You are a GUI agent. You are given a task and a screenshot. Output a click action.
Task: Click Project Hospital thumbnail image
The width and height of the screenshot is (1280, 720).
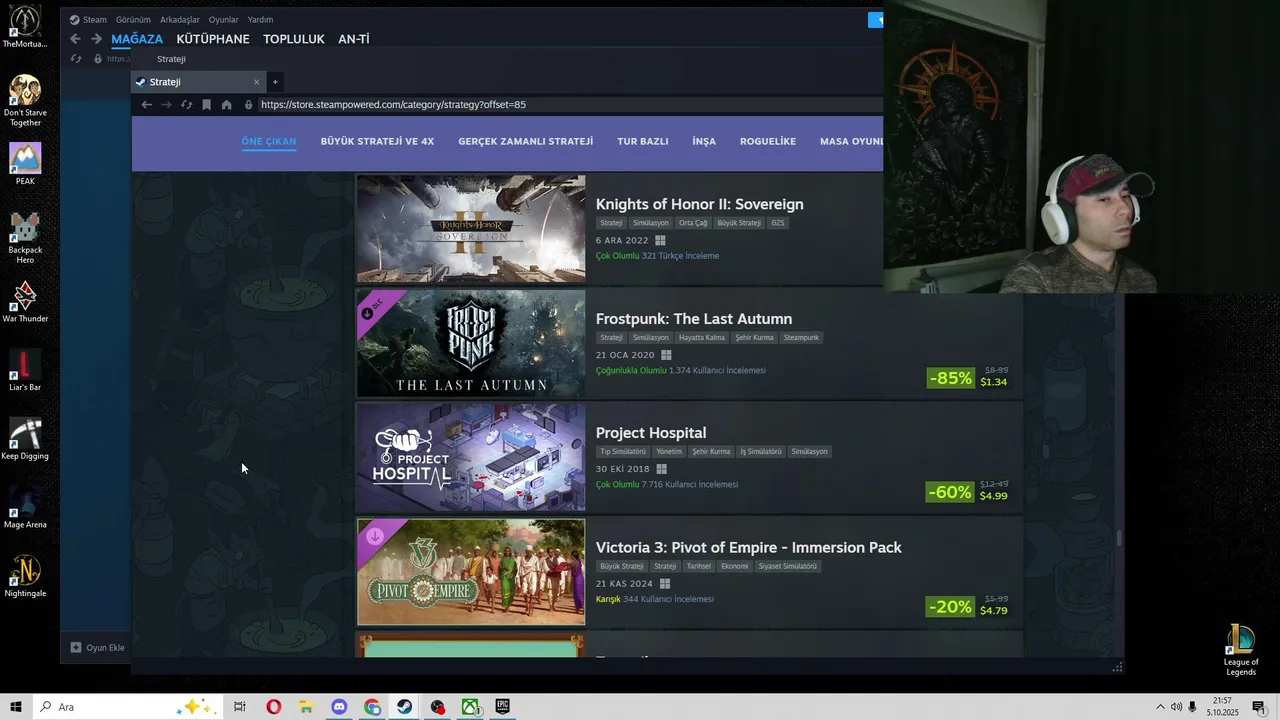[471, 457]
